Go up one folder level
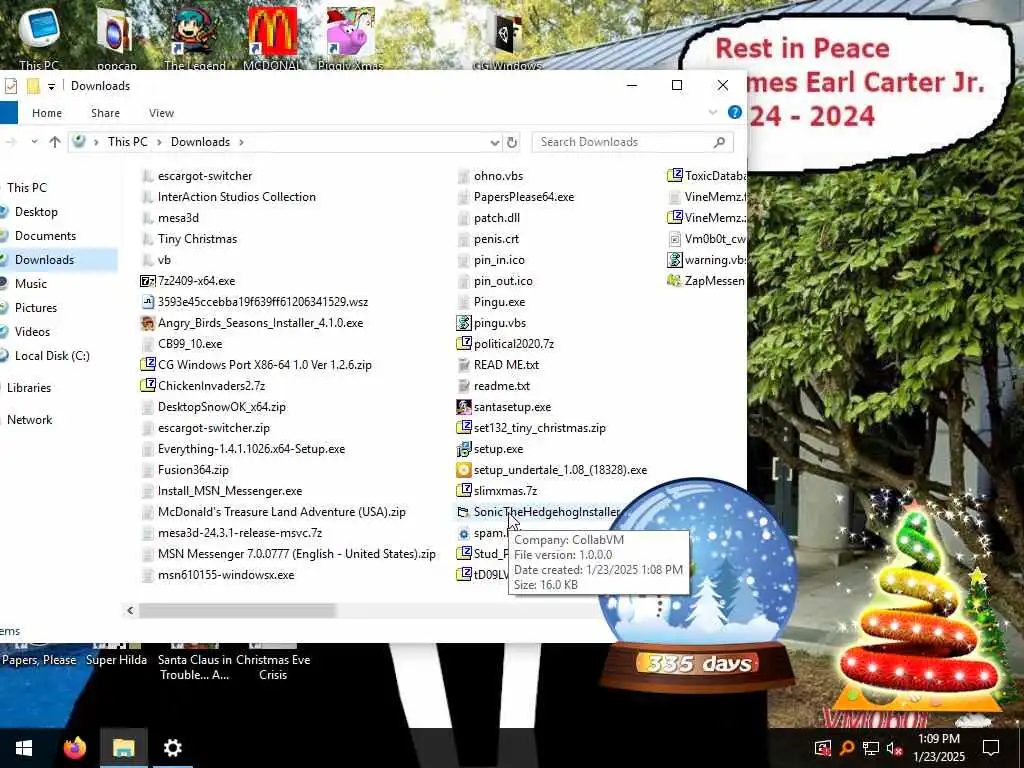1024x768 pixels. pyautogui.click(x=55, y=142)
